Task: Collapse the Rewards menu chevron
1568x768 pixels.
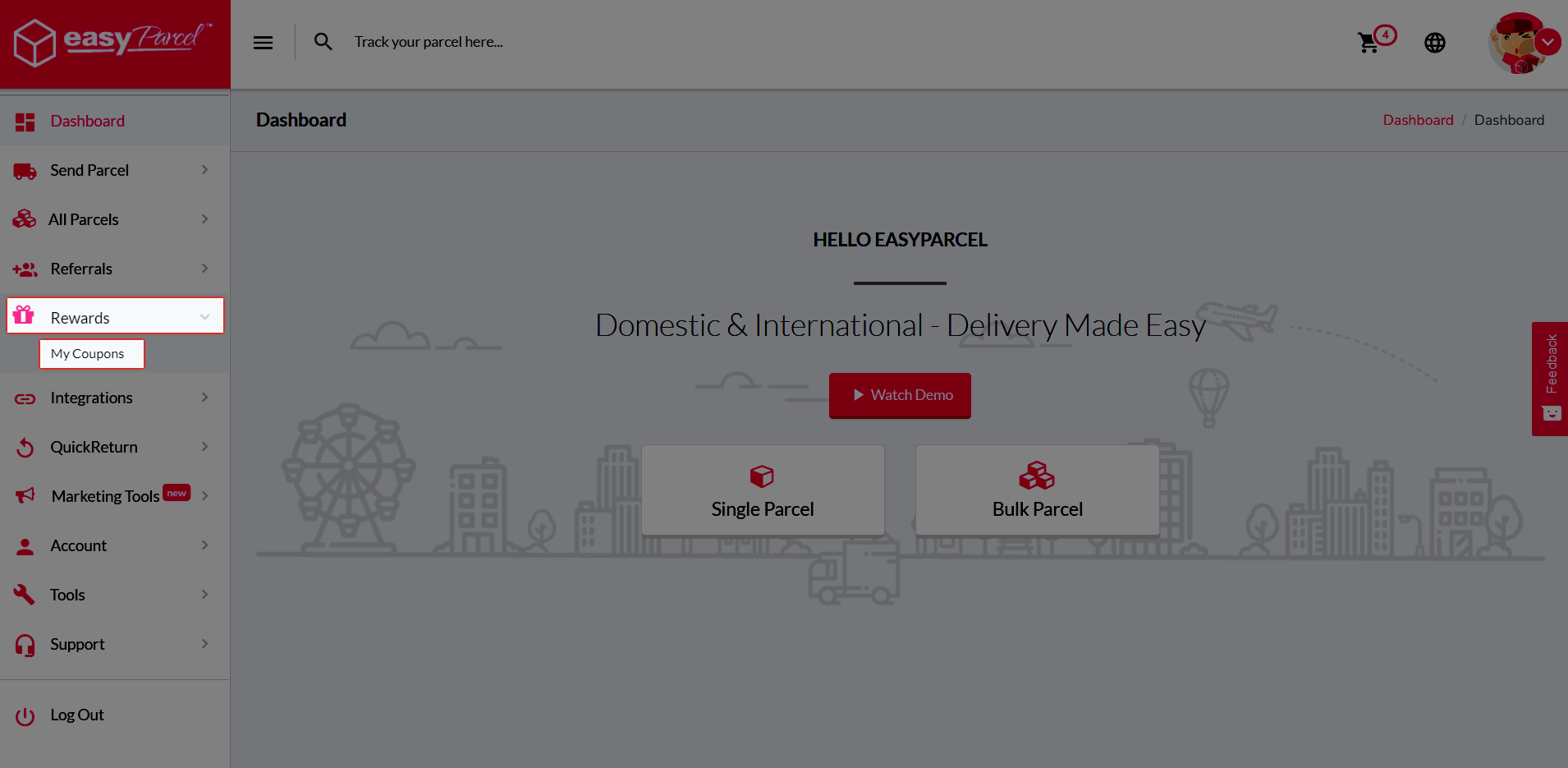Action: pos(204,317)
